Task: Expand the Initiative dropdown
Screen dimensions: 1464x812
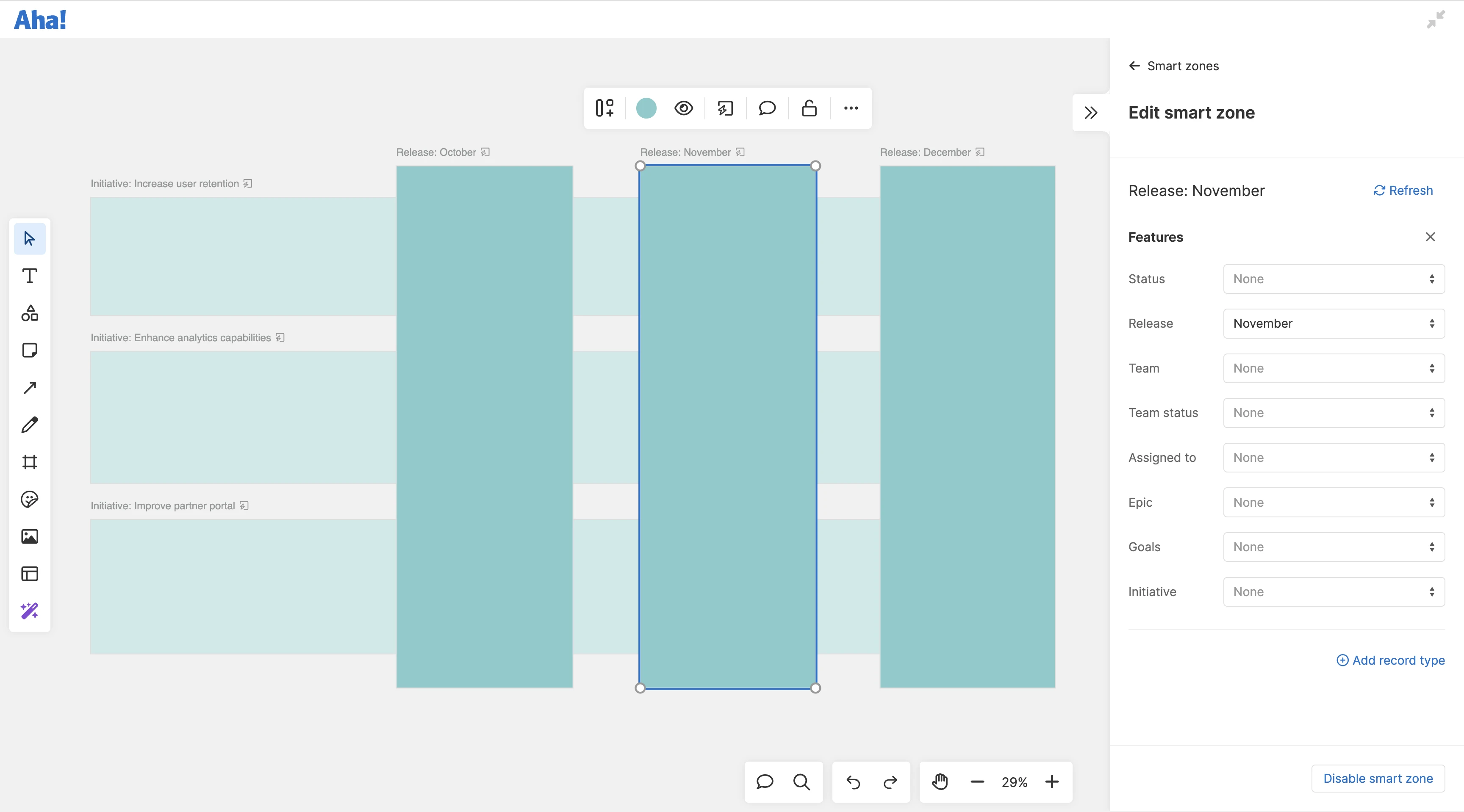Action: coord(1333,592)
